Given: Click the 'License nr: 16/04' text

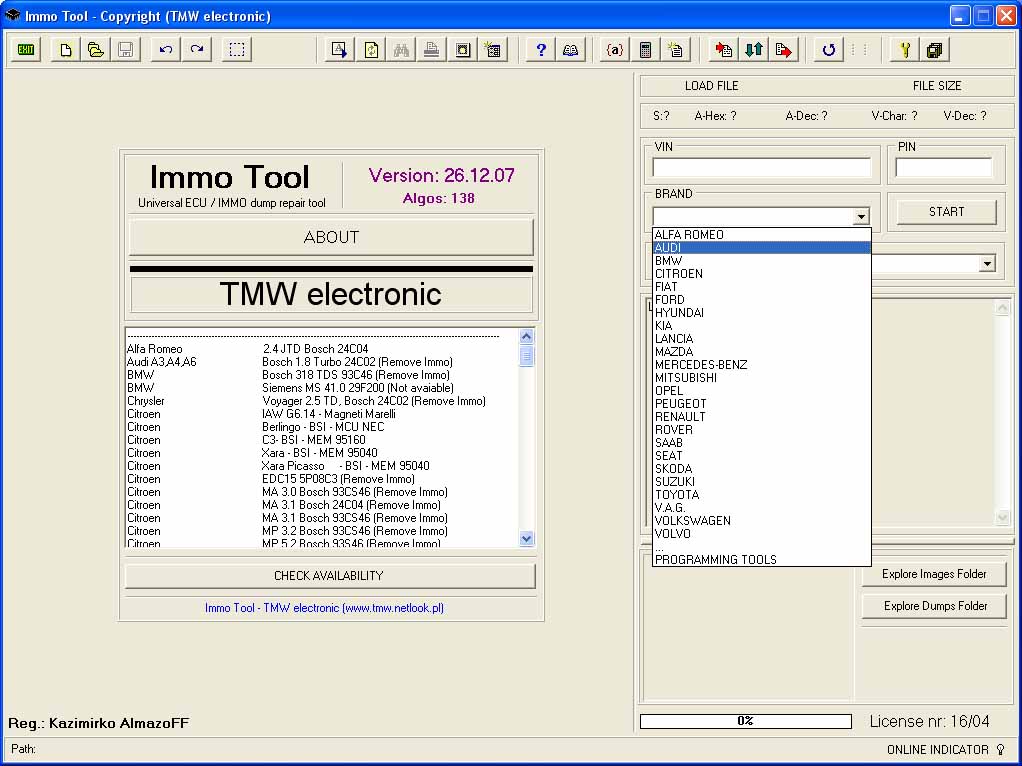Looking at the screenshot, I should pos(929,722).
